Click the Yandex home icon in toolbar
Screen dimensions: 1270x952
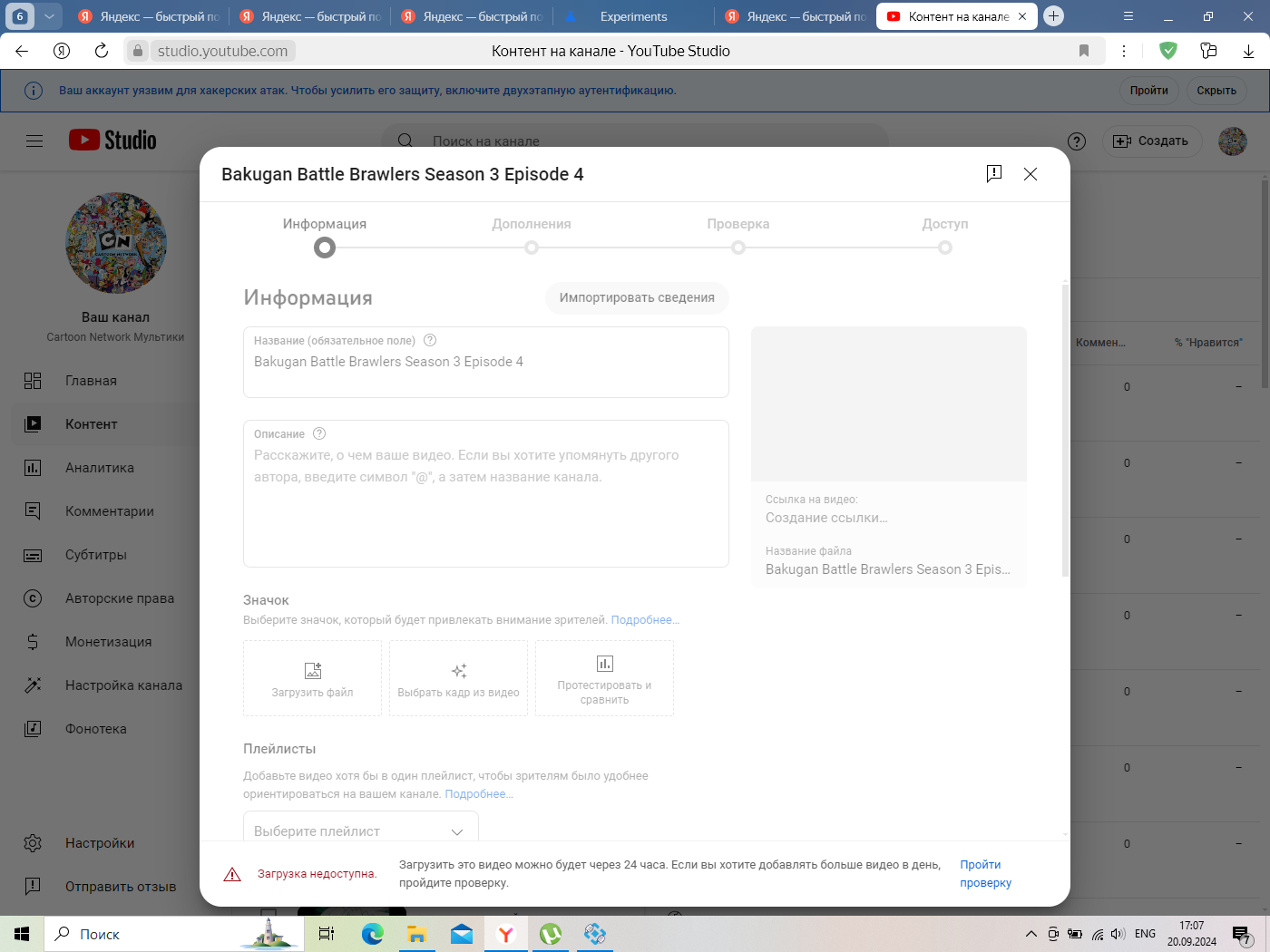[62, 51]
